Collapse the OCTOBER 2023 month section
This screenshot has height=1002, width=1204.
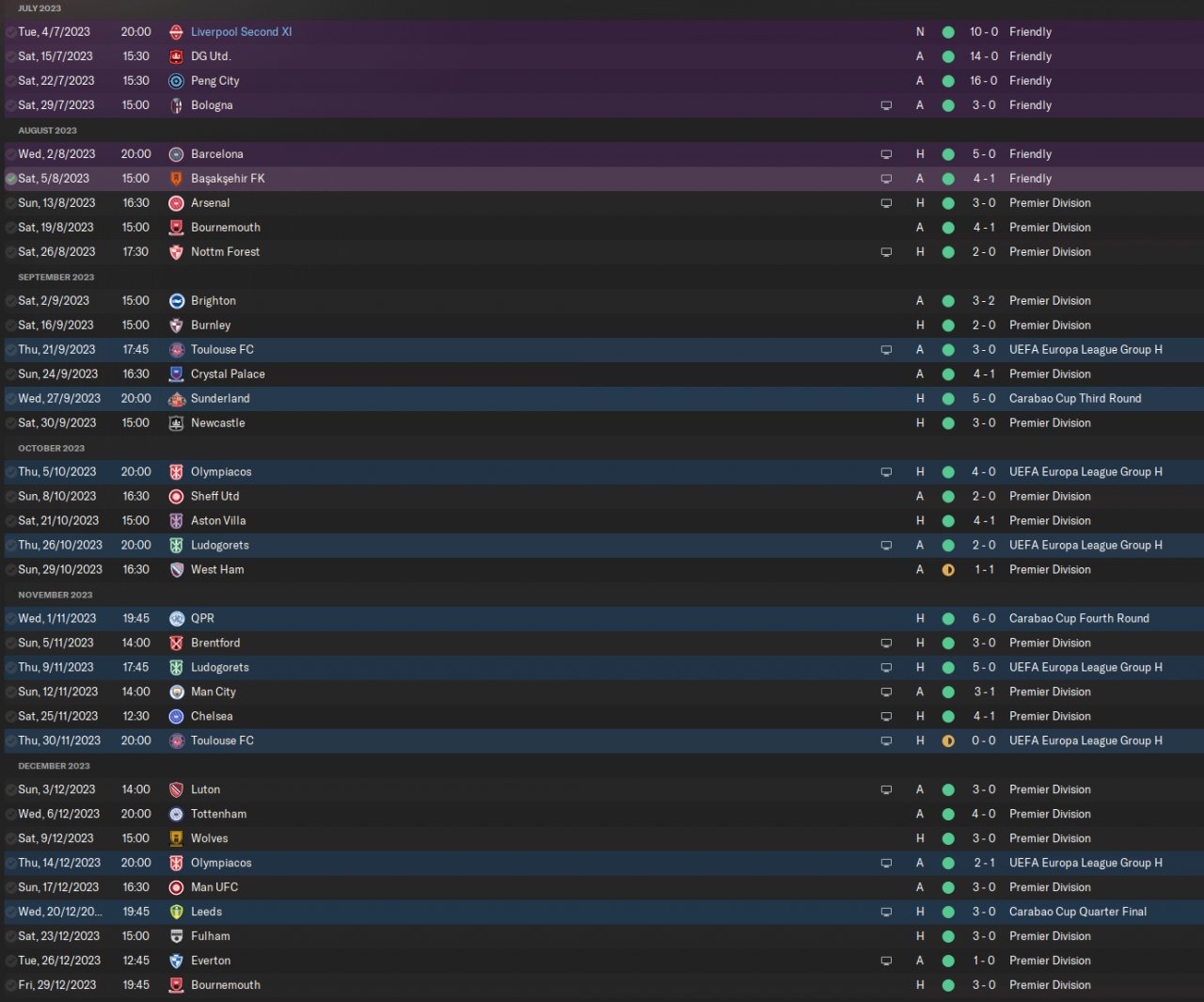(x=52, y=448)
